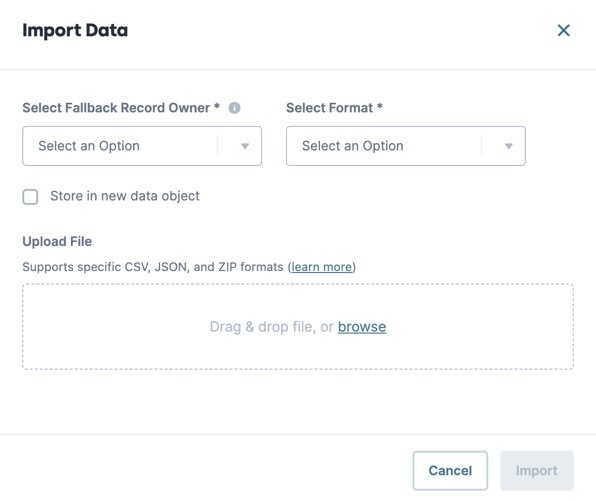Click the browse link for file upload
Screen dimensions: 596x501
[x=362, y=327]
